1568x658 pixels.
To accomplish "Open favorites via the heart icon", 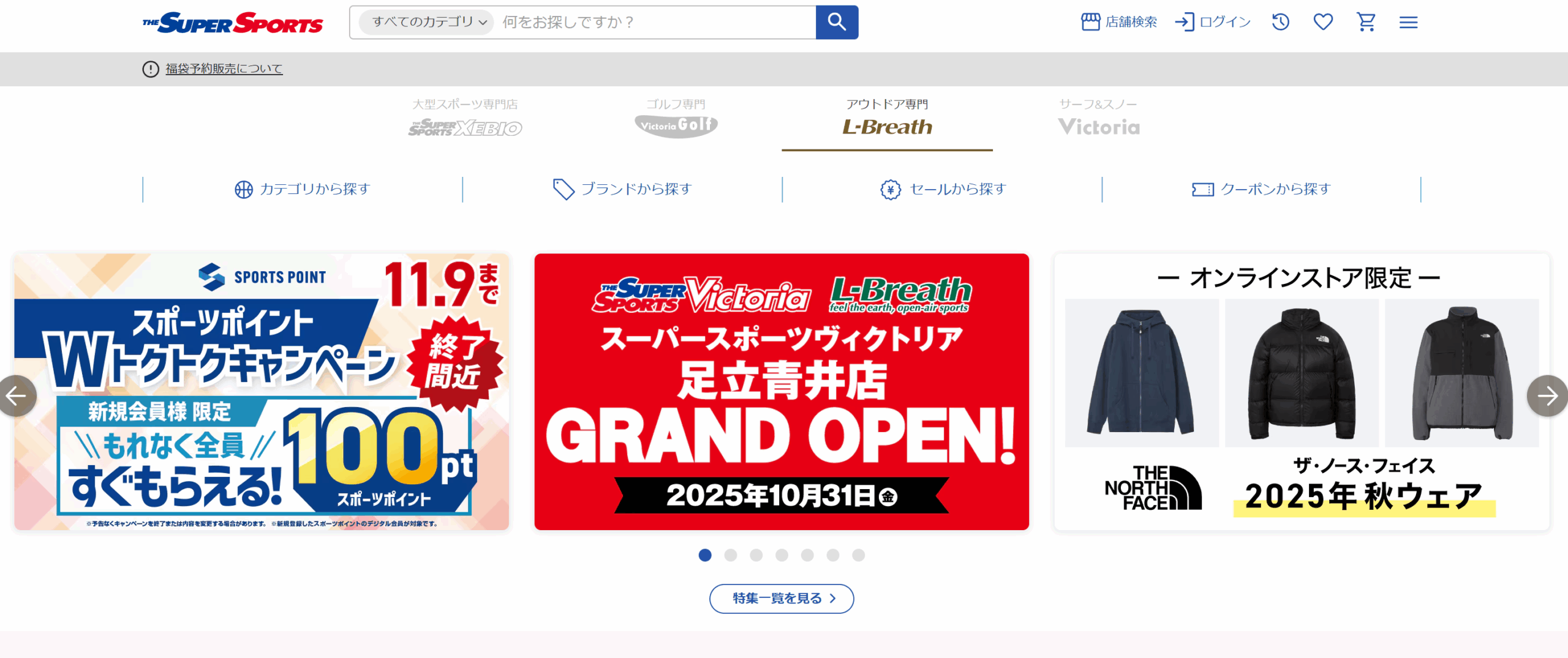I will 1324,23.
